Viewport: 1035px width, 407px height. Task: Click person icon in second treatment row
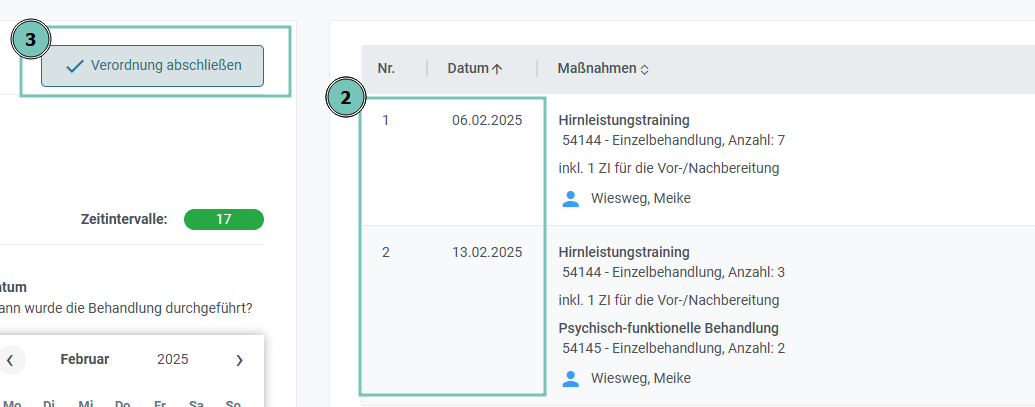570,379
